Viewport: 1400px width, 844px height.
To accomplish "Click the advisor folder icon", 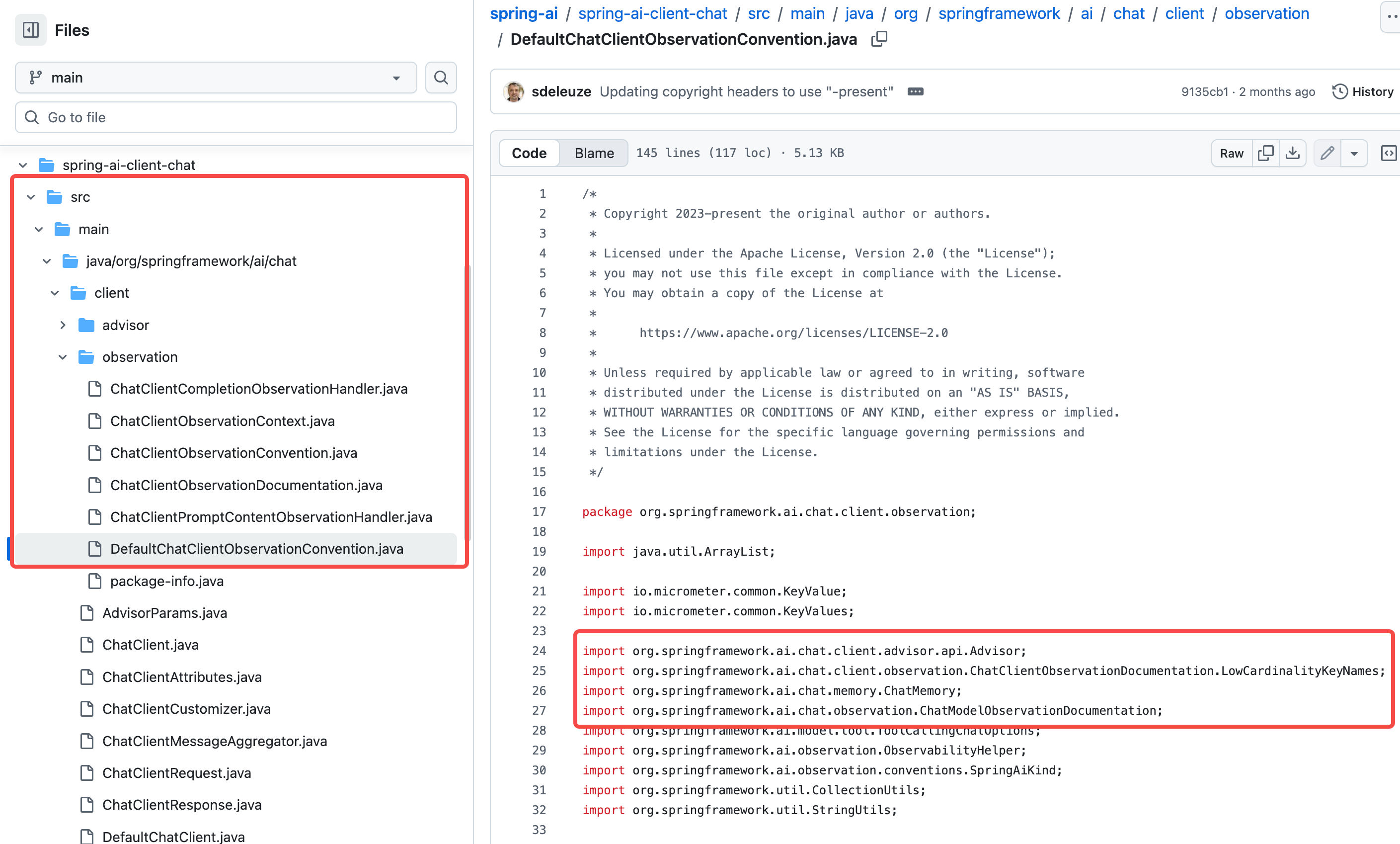I will point(86,325).
